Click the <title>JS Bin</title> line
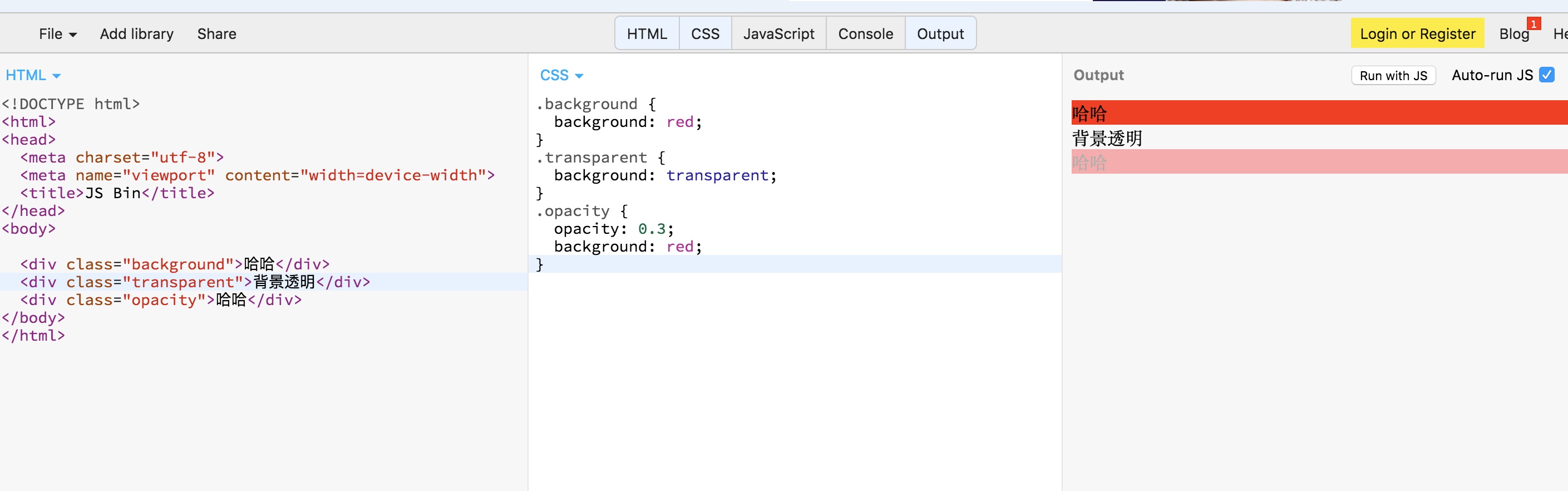The width and height of the screenshot is (1568, 491). (117, 193)
